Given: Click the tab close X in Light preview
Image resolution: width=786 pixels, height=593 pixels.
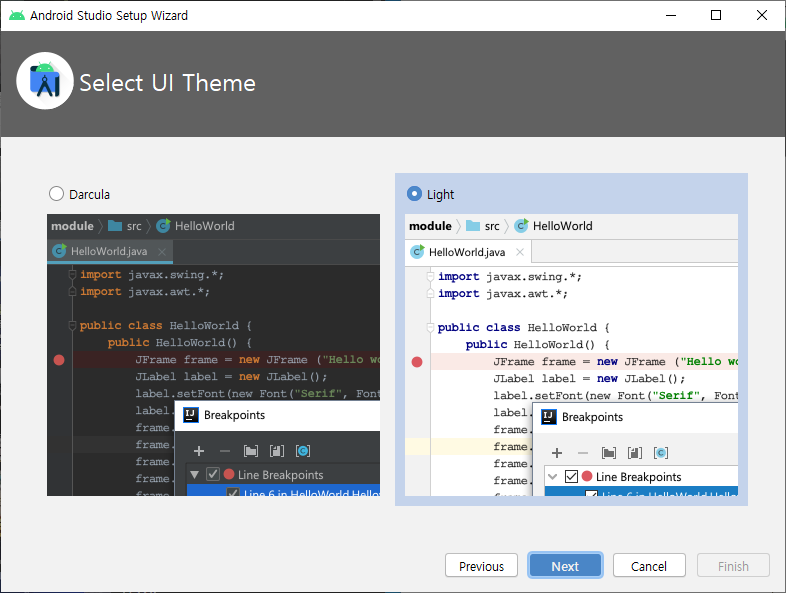Looking at the screenshot, I should coord(520,252).
